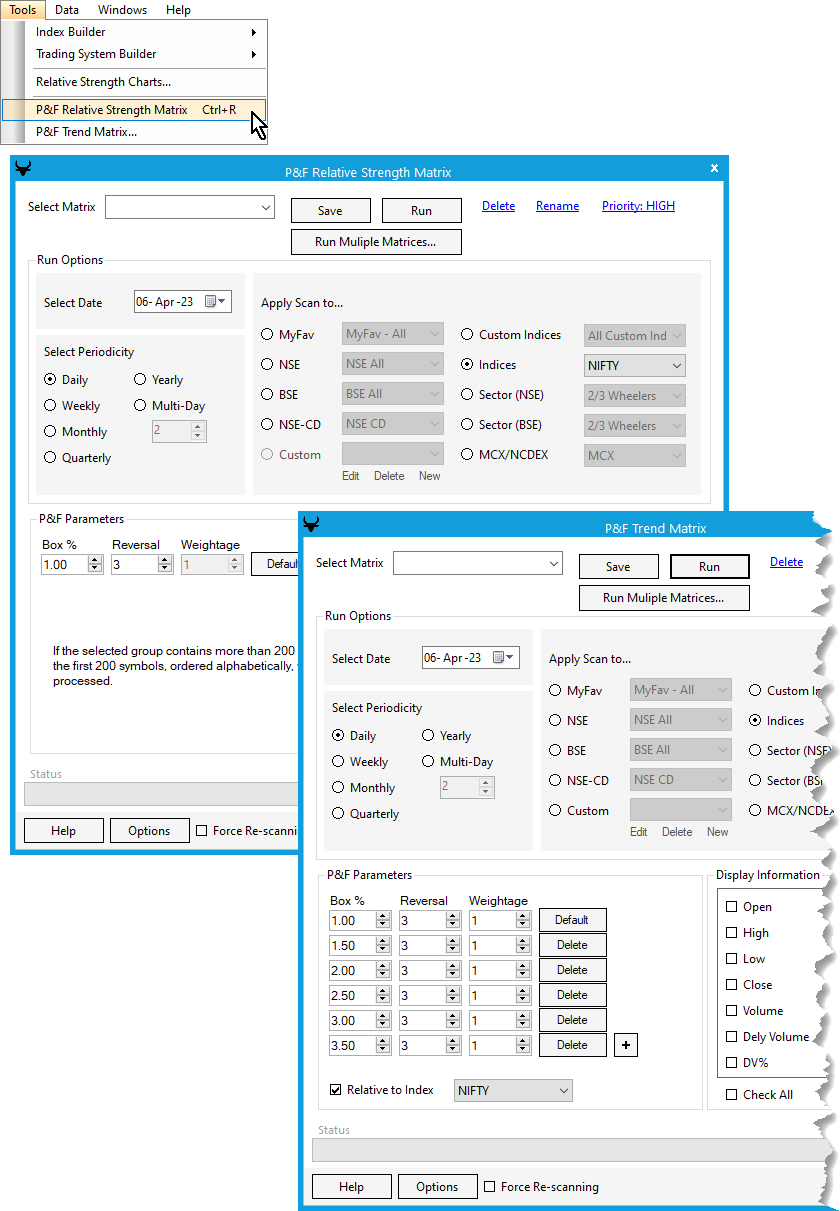840x1211 pixels.
Task: Click the plus button to add parameter row
Action: coord(625,1045)
